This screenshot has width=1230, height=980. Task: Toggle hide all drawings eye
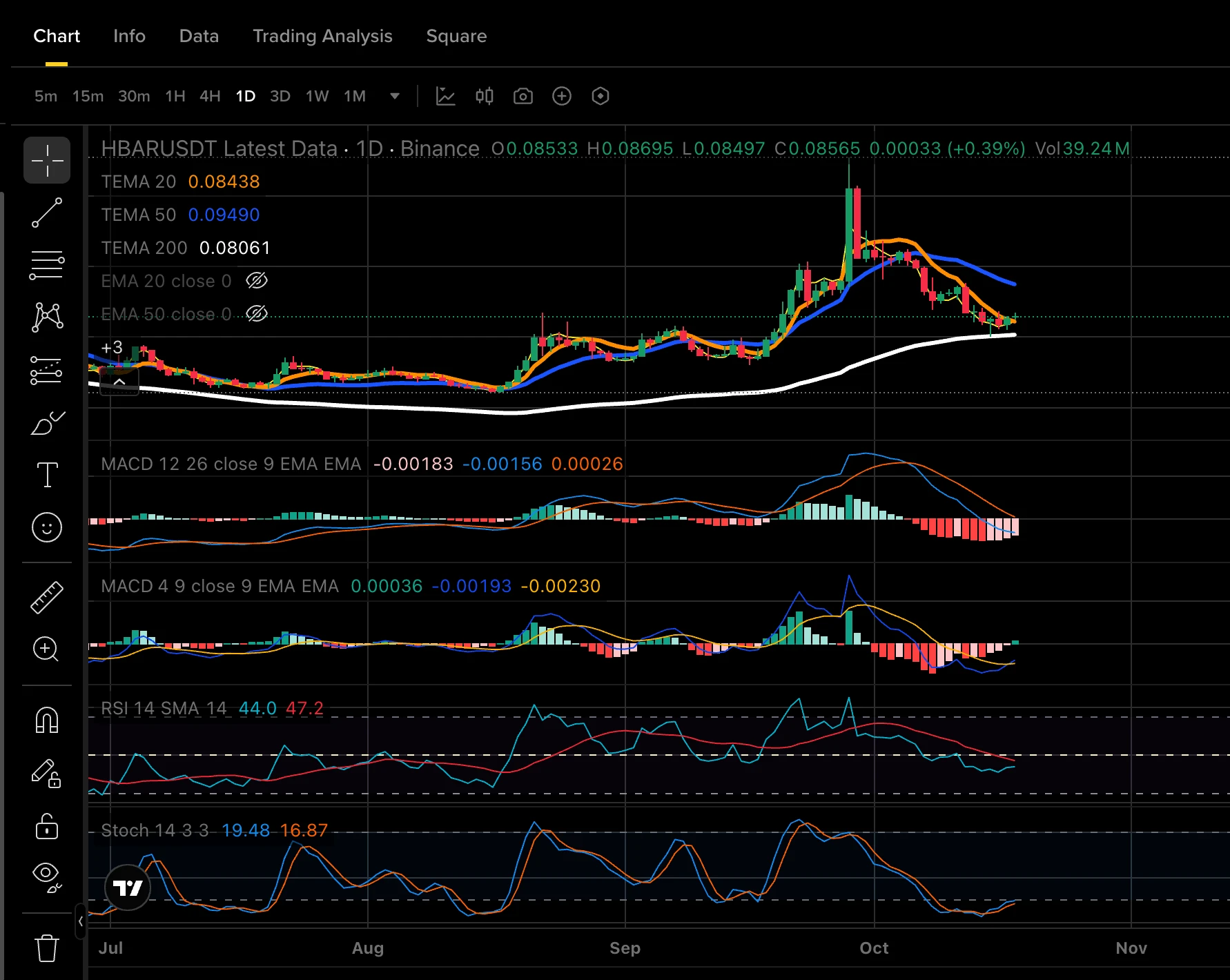[47, 877]
